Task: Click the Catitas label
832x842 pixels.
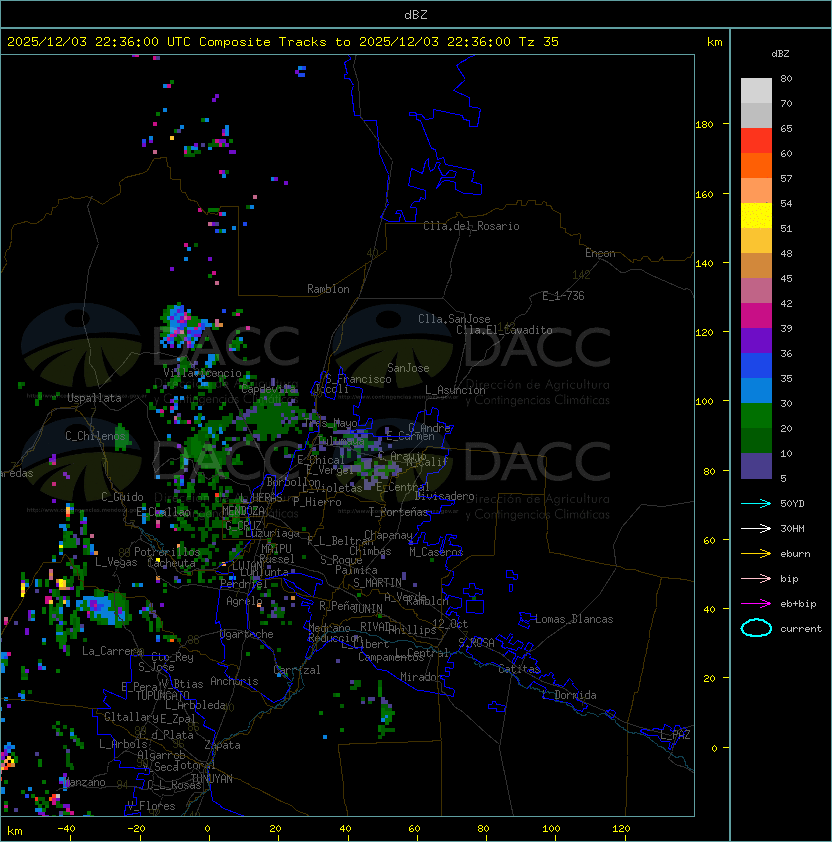Action: coord(519,669)
